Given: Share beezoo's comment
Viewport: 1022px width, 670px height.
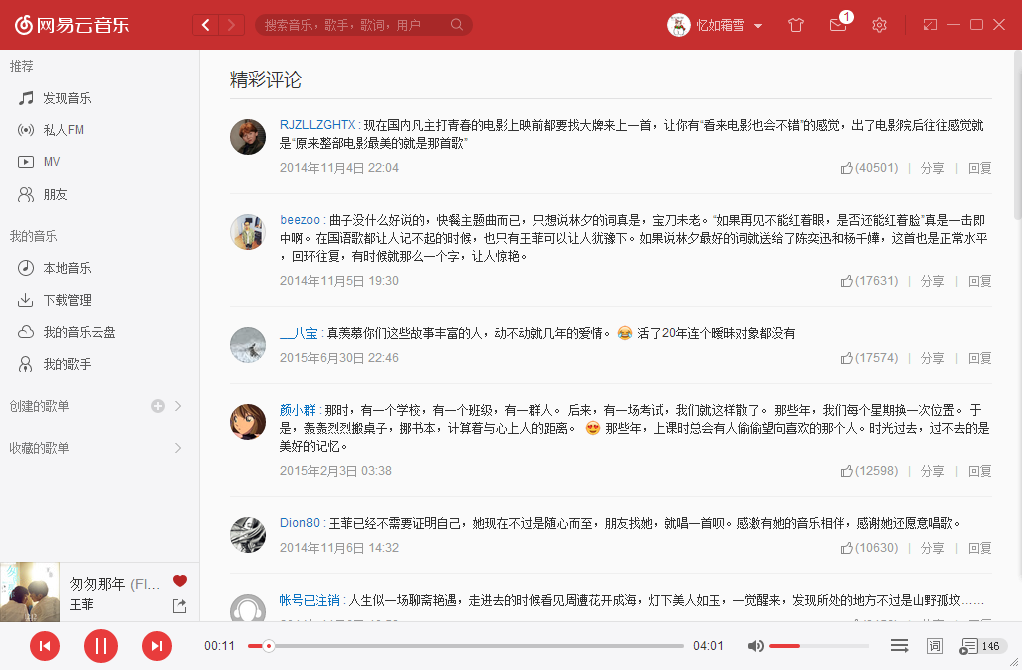Looking at the screenshot, I should 932,281.
